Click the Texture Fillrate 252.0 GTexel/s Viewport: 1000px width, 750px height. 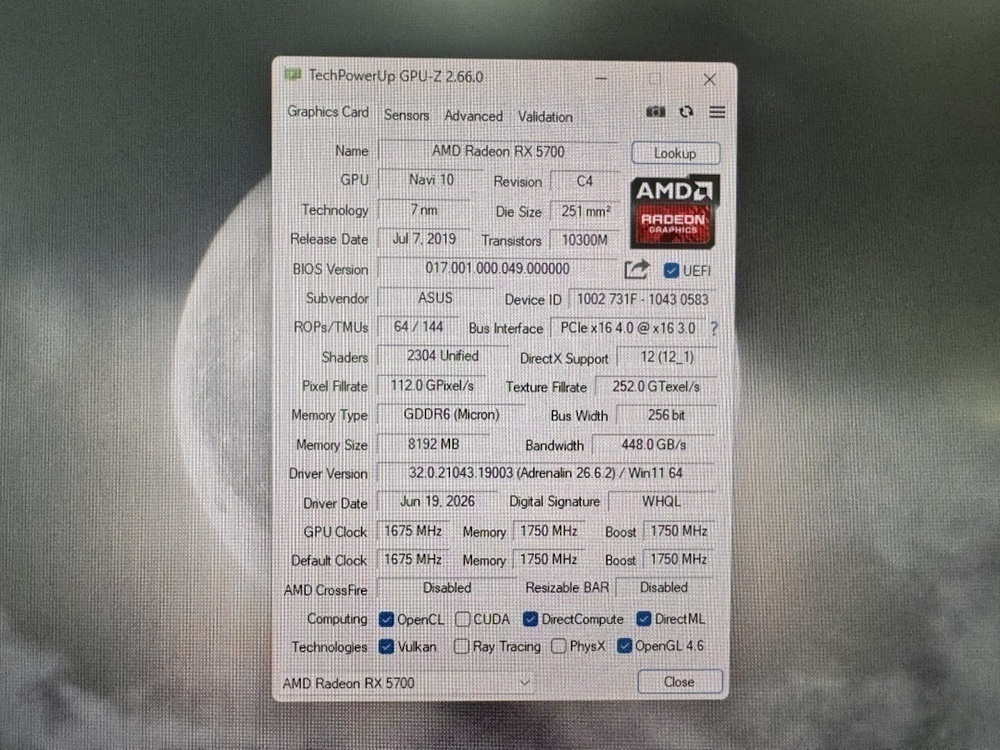[x=656, y=386]
